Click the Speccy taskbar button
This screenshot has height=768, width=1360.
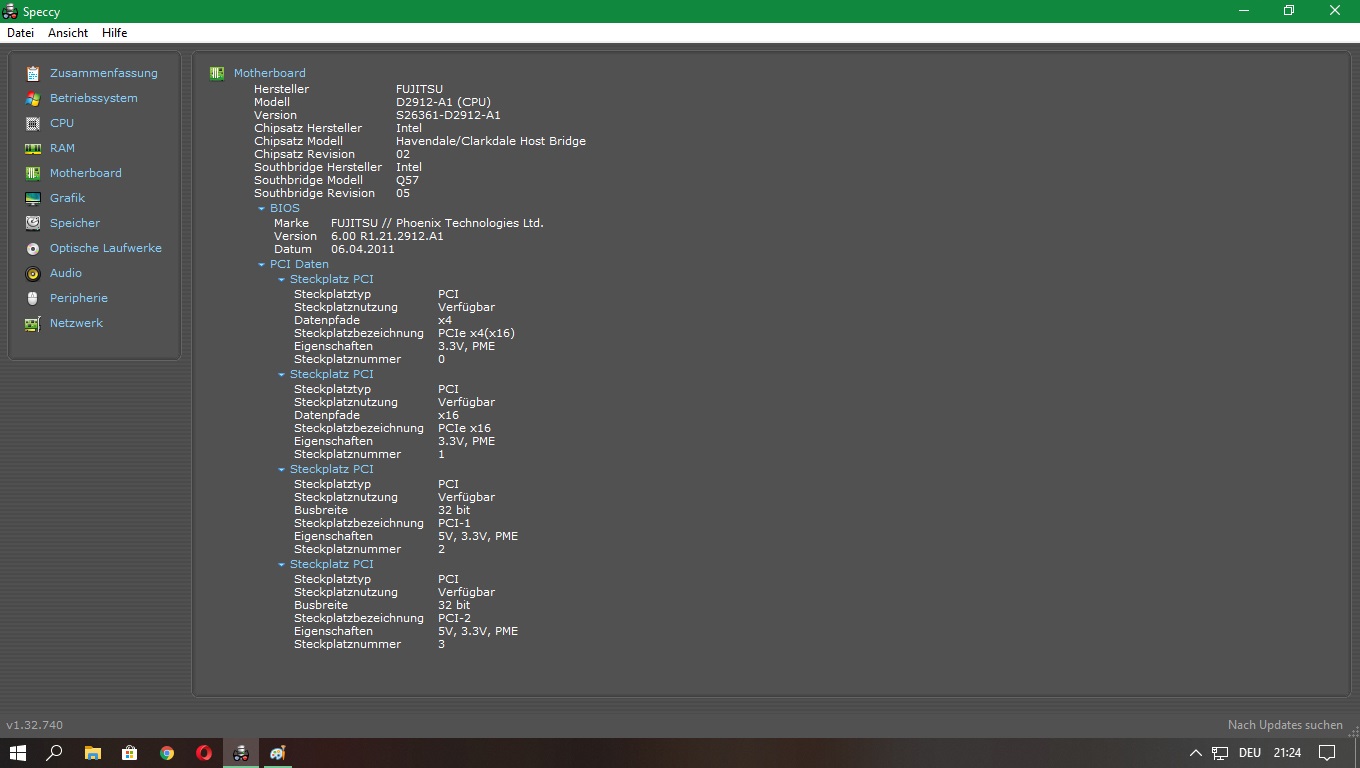pos(241,753)
